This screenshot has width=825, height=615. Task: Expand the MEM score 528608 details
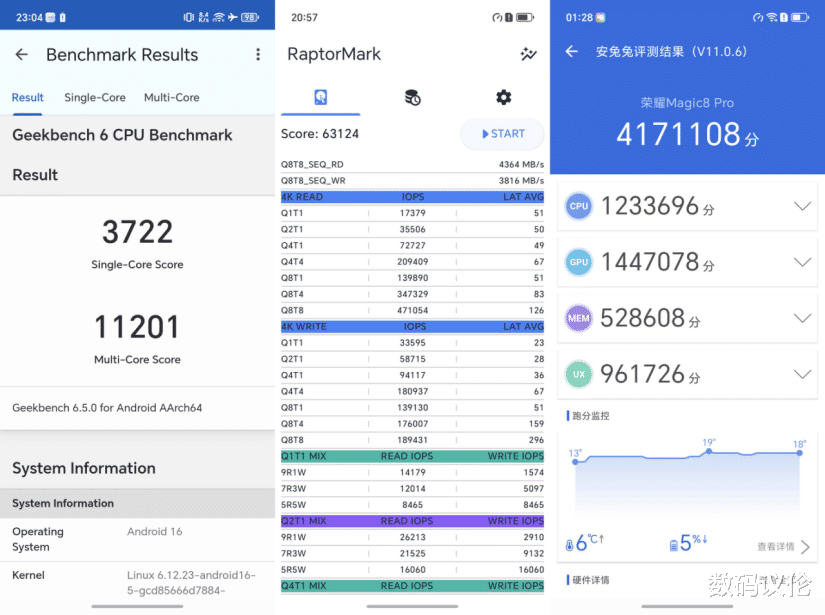click(x=802, y=318)
